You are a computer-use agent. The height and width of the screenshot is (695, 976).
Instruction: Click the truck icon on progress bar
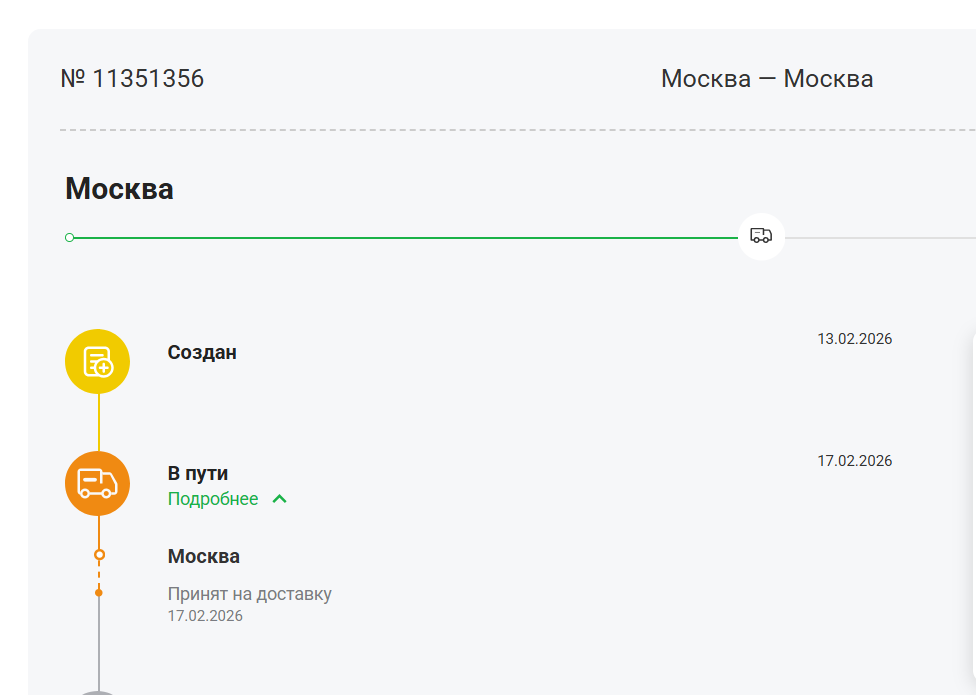point(761,237)
